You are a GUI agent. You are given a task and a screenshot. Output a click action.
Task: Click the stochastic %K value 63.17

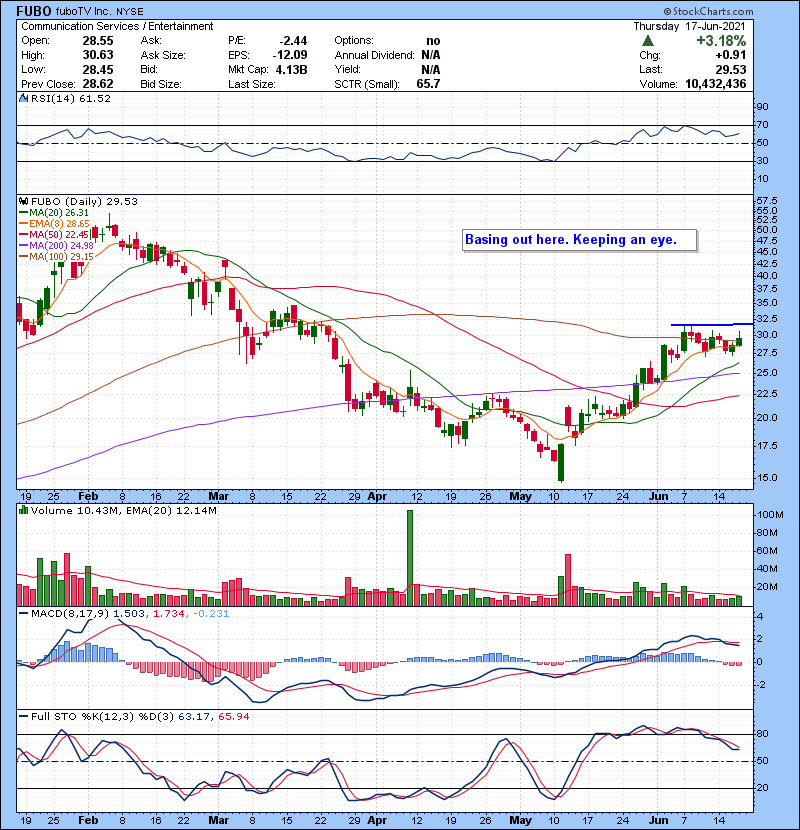coord(194,716)
